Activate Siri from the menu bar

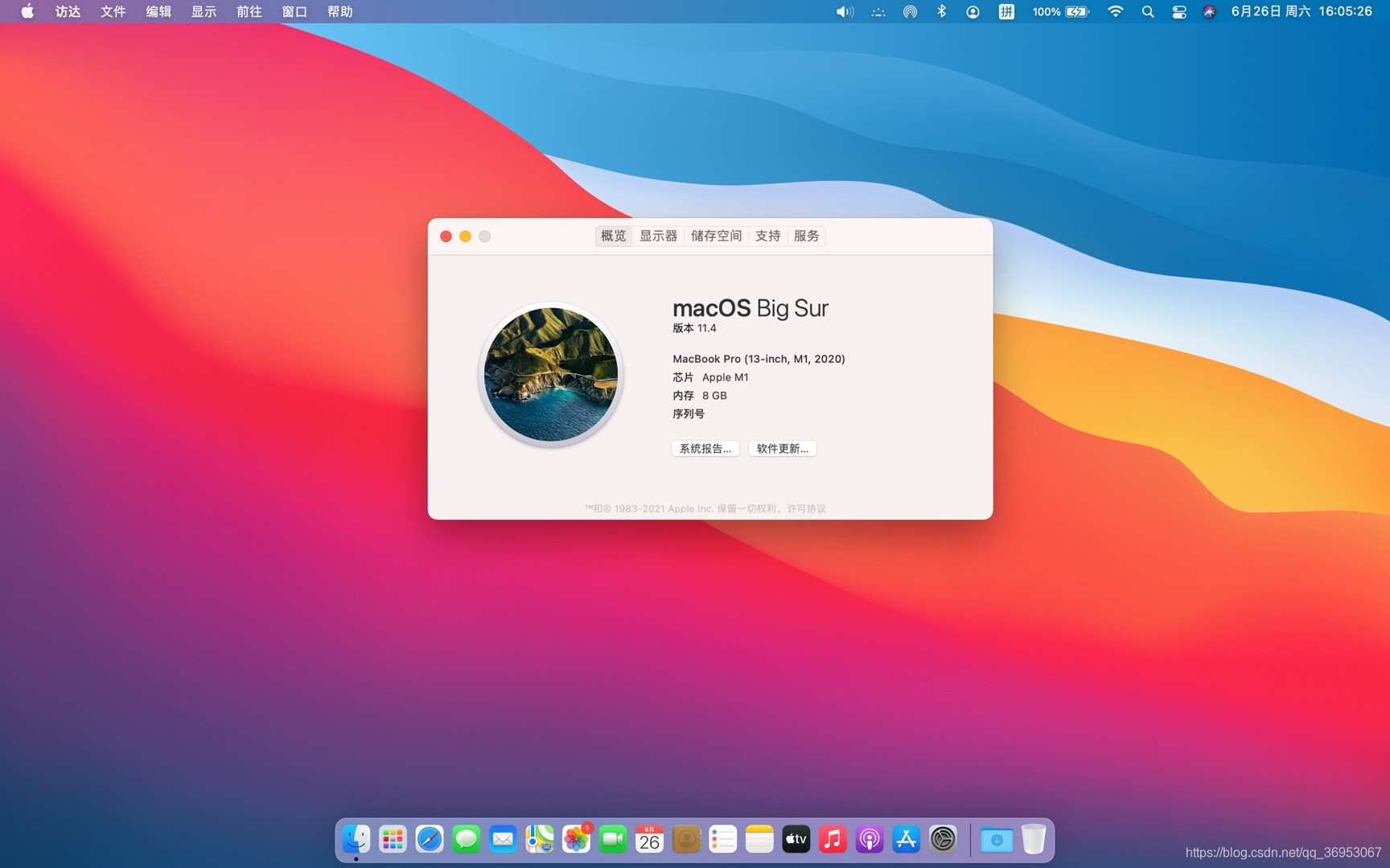click(x=1209, y=11)
